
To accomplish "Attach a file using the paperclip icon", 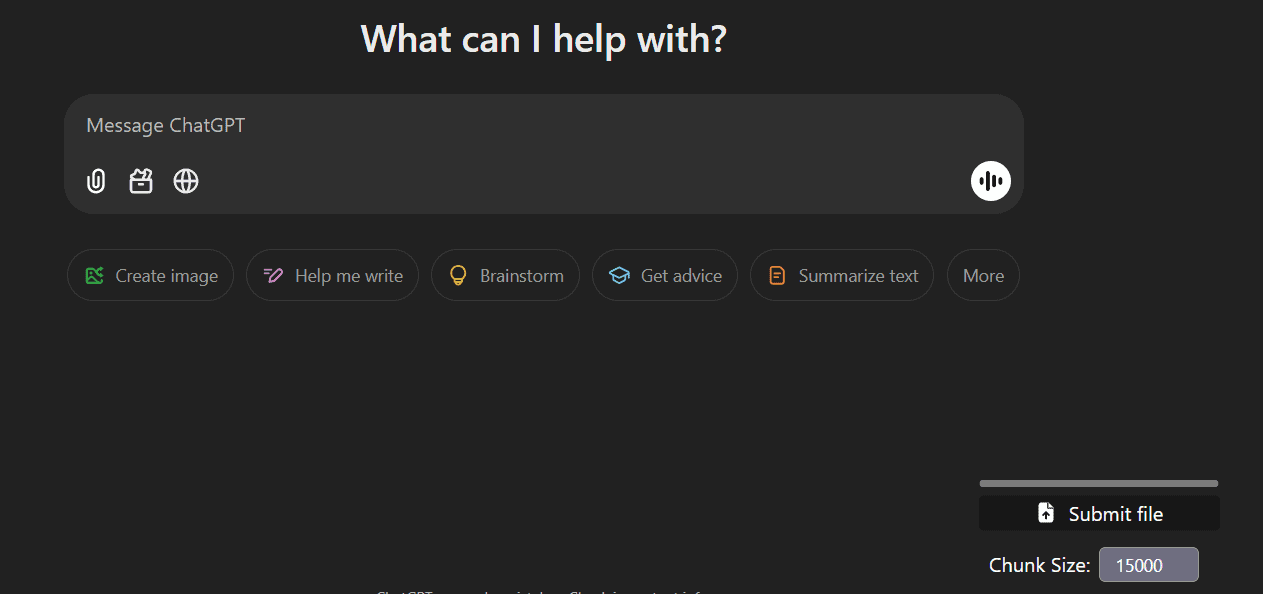I will (95, 181).
